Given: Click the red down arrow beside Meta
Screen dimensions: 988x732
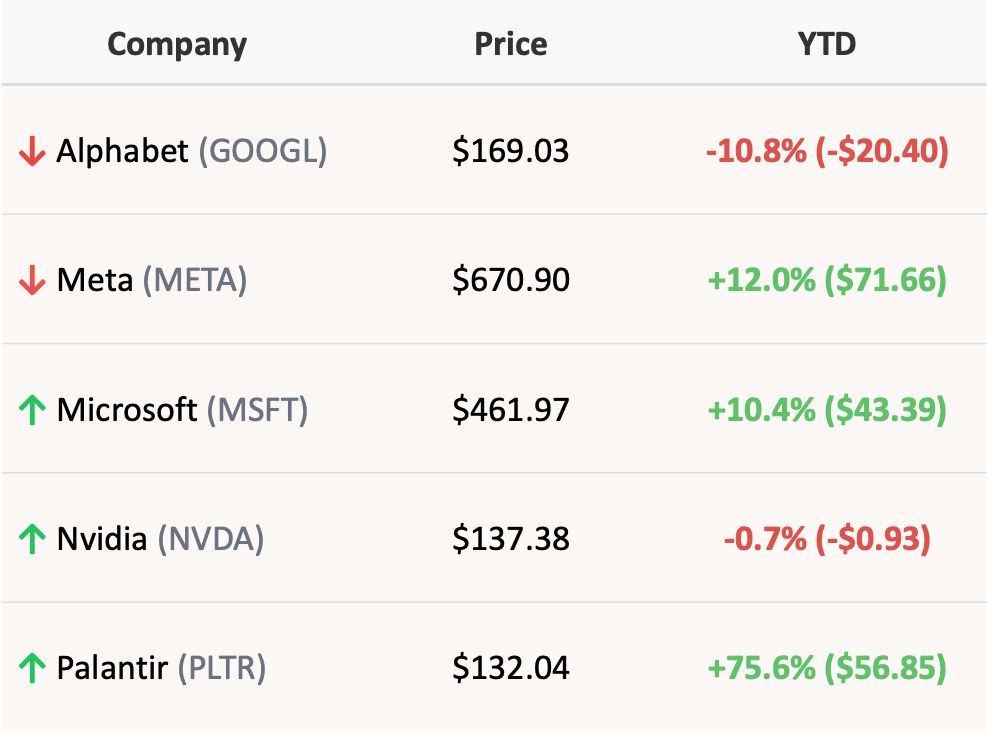Looking at the screenshot, I should pos(33,281).
